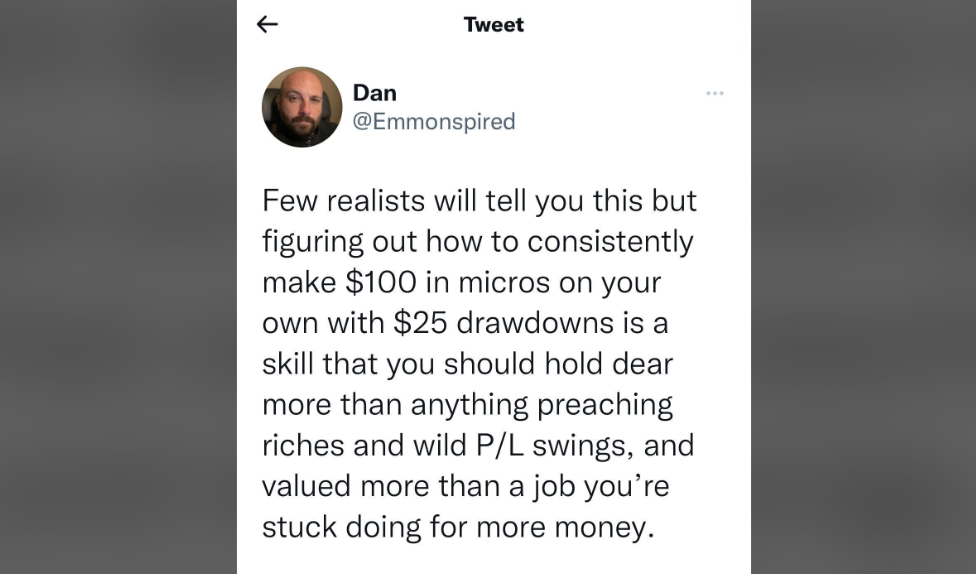This screenshot has width=976, height=574.
Task: Open Dan's profile picture
Action: click(302, 107)
